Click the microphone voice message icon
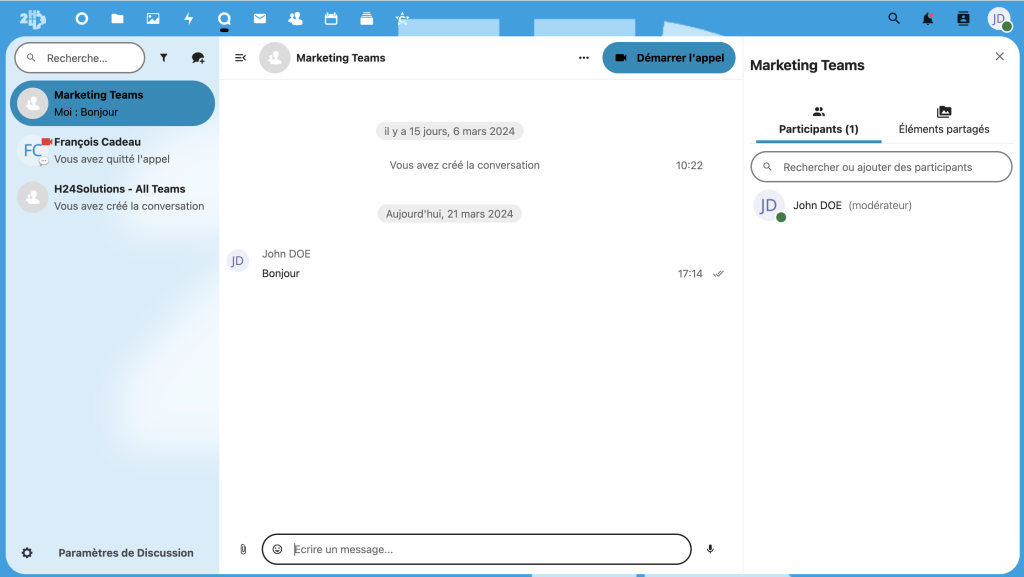 click(x=710, y=549)
